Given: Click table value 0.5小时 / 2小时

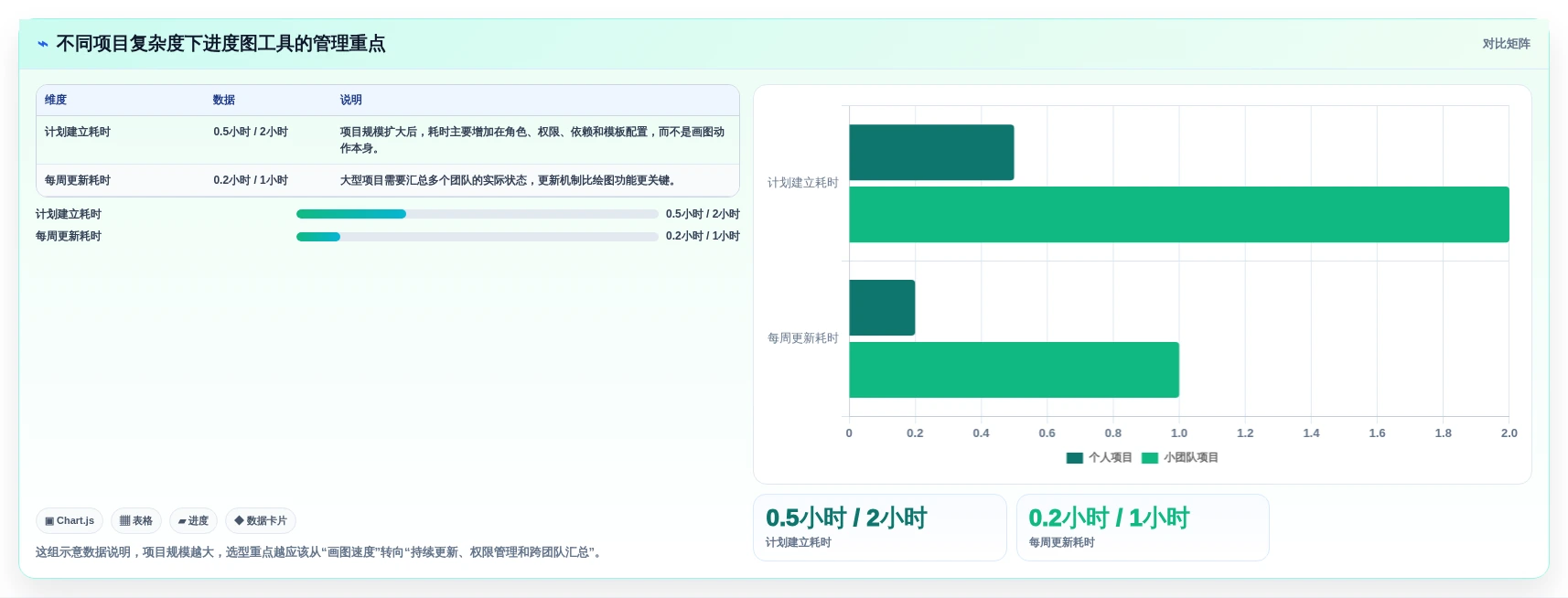Looking at the screenshot, I should tap(251, 132).
